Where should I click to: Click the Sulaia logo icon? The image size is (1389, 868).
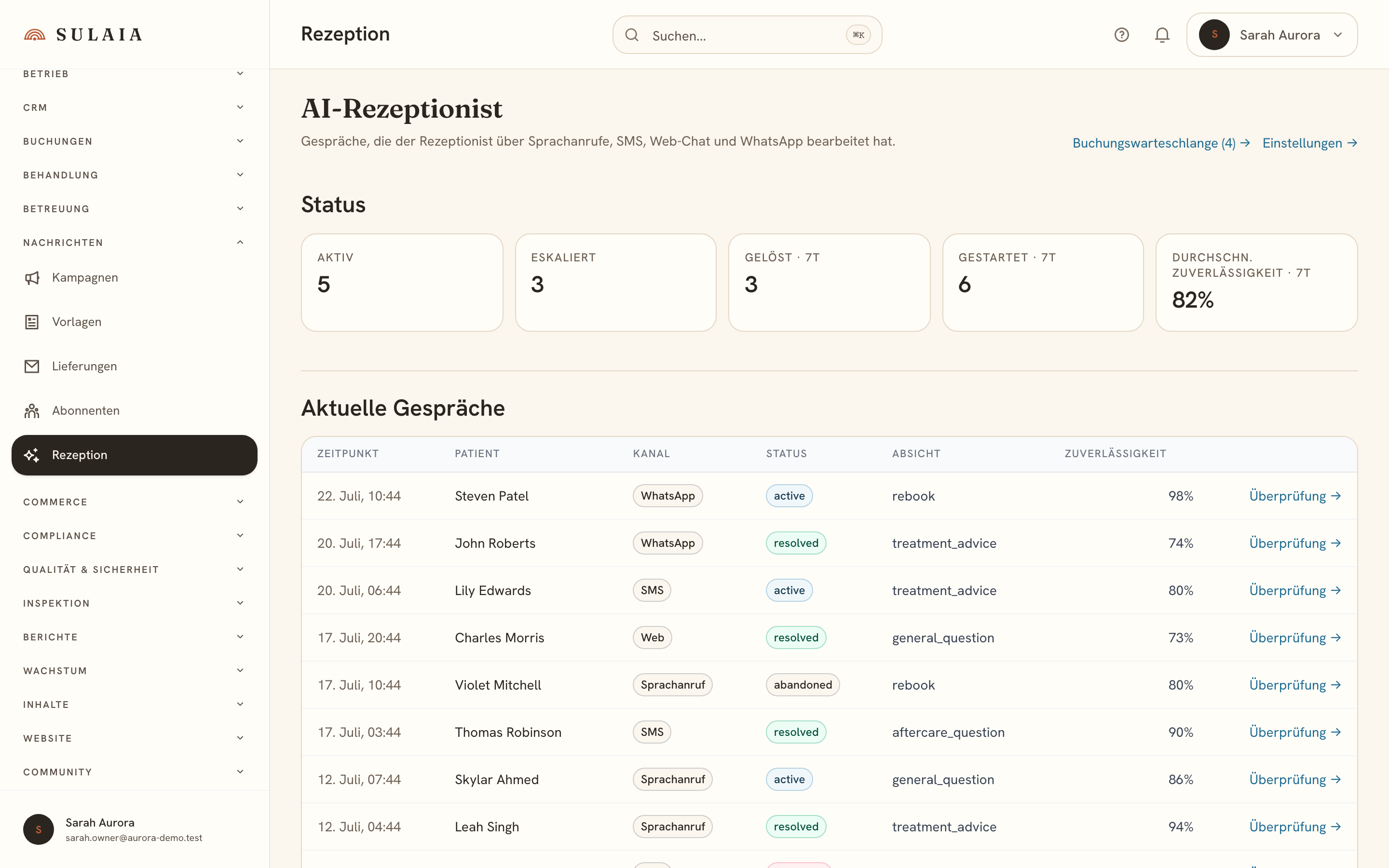34,35
